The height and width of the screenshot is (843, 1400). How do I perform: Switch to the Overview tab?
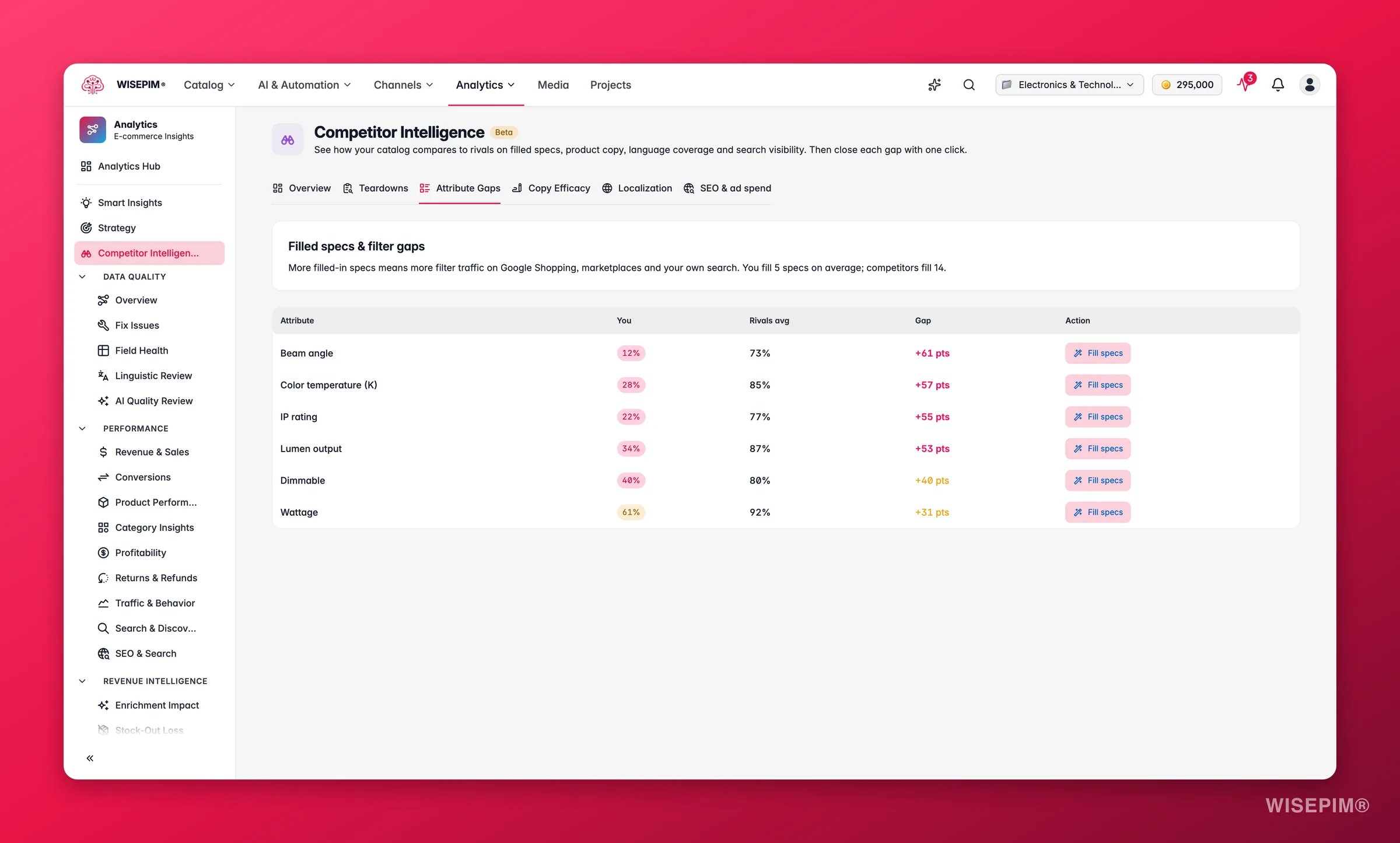click(302, 188)
